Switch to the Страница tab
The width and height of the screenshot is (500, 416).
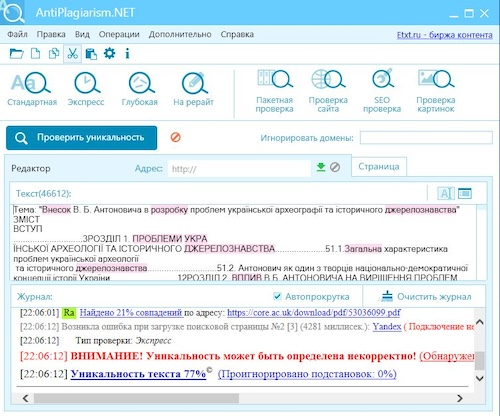click(x=379, y=166)
